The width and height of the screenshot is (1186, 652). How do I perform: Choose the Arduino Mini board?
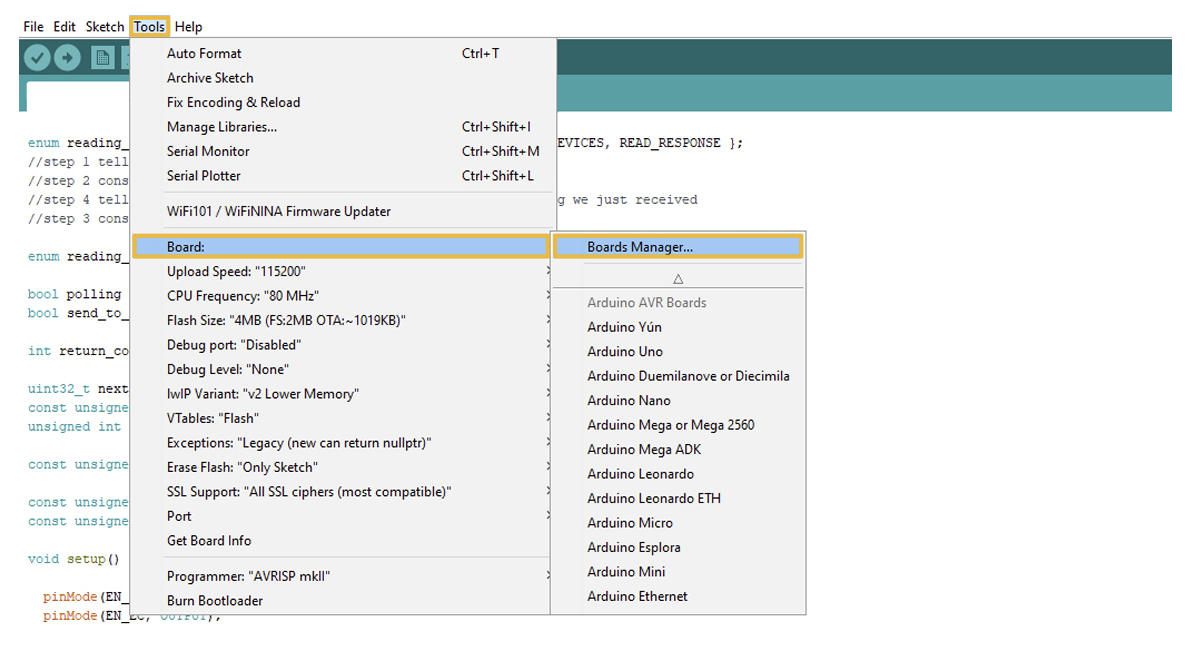pos(678,572)
